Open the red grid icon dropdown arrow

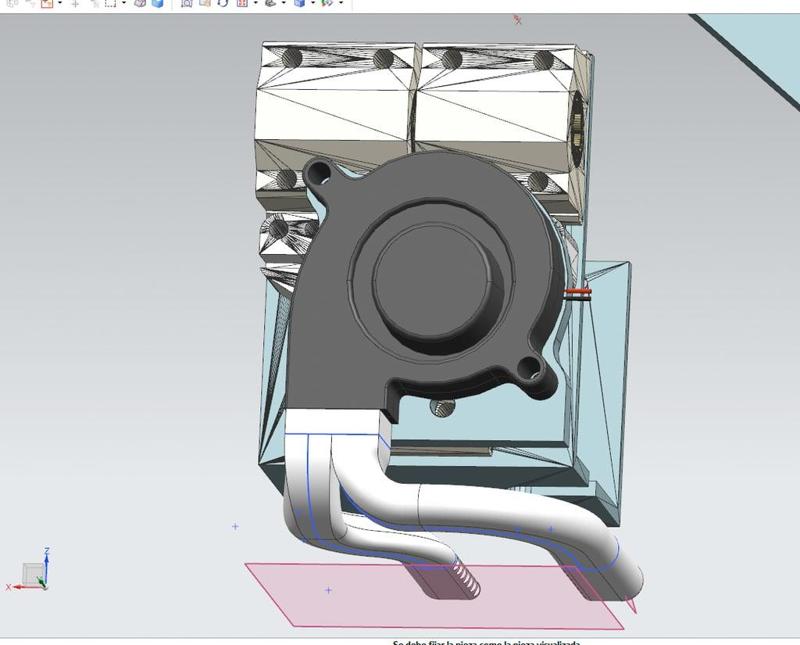(256, 3)
